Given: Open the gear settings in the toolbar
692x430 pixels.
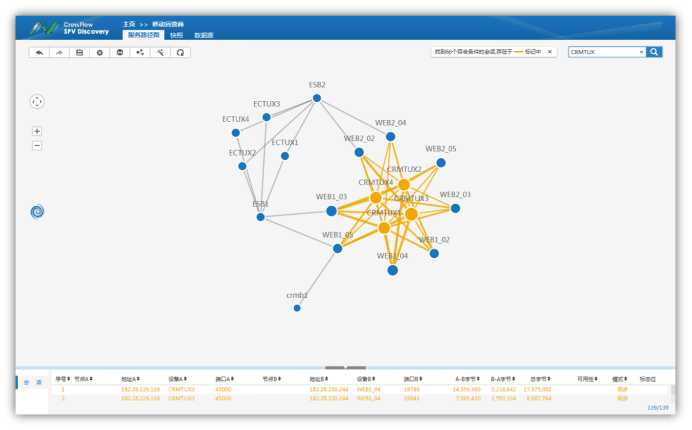Looking at the screenshot, I should click(x=100, y=52).
